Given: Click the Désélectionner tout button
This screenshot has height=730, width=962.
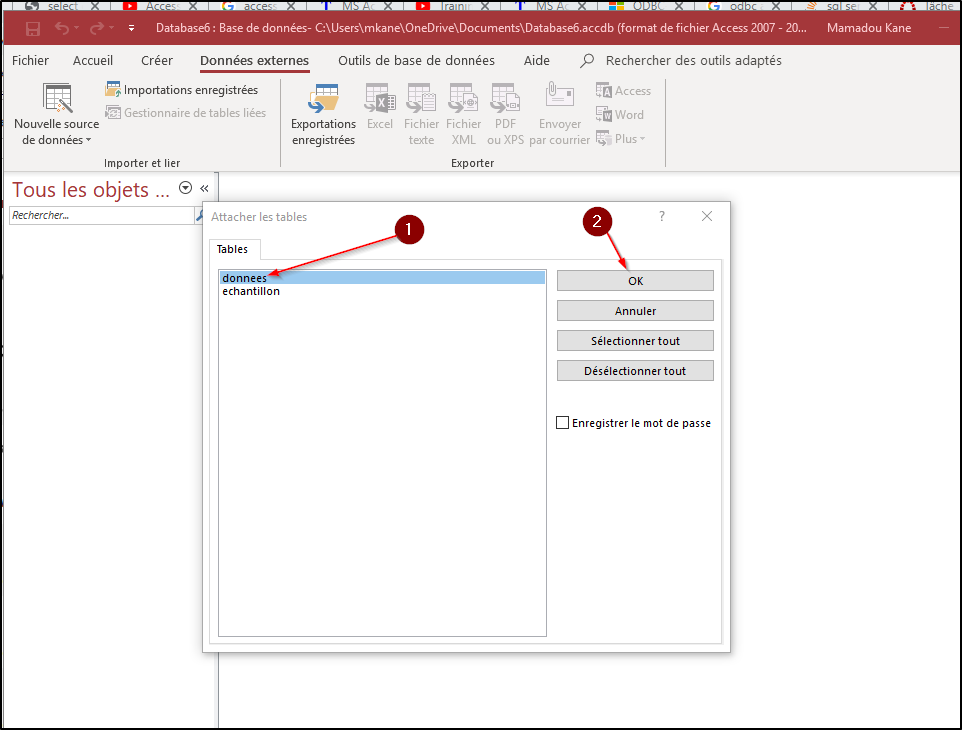Looking at the screenshot, I should [635, 371].
